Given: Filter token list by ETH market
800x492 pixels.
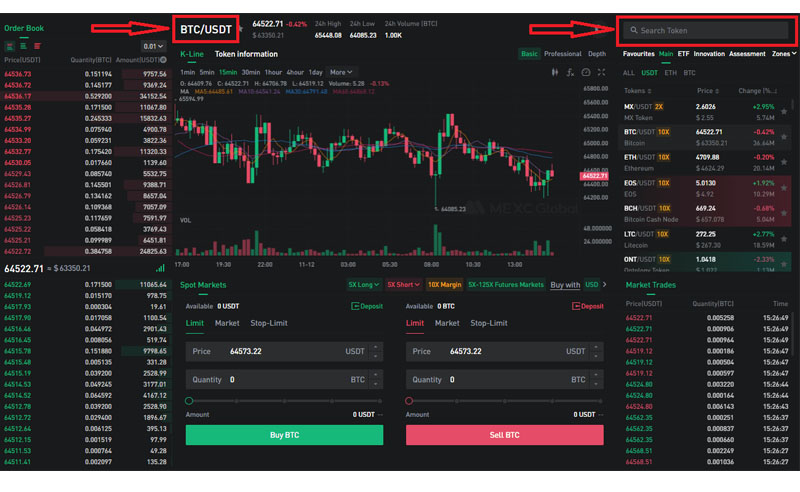Looking at the screenshot, I should [x=670, y=73].
